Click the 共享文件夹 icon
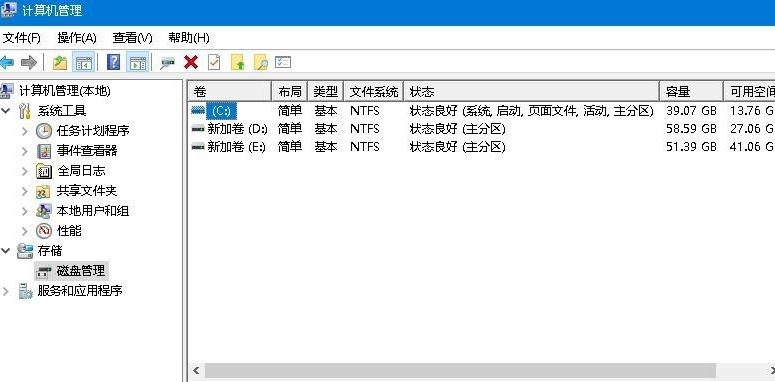 (43, 191)
